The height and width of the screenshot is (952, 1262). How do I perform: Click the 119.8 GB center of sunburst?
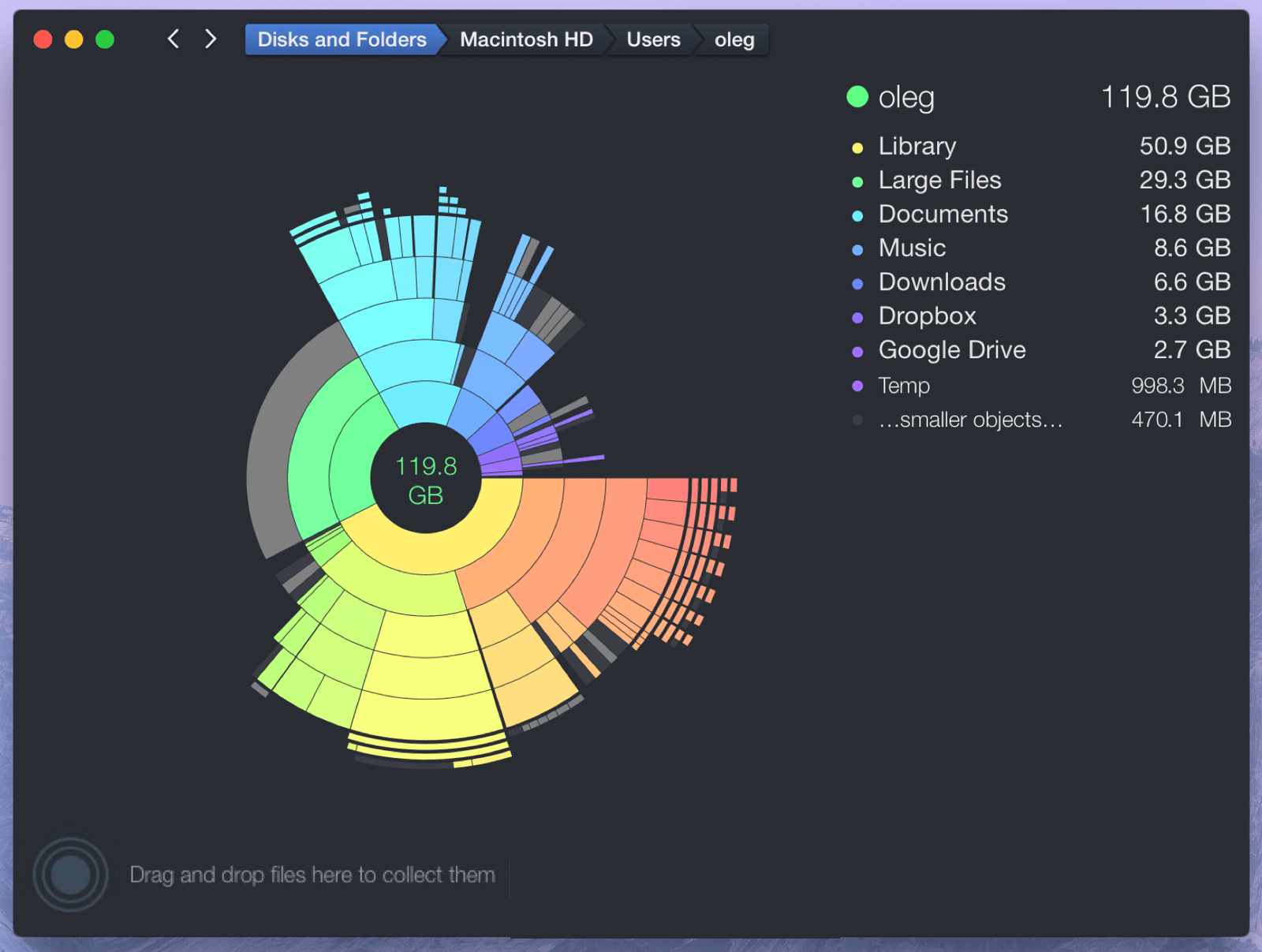426,480
